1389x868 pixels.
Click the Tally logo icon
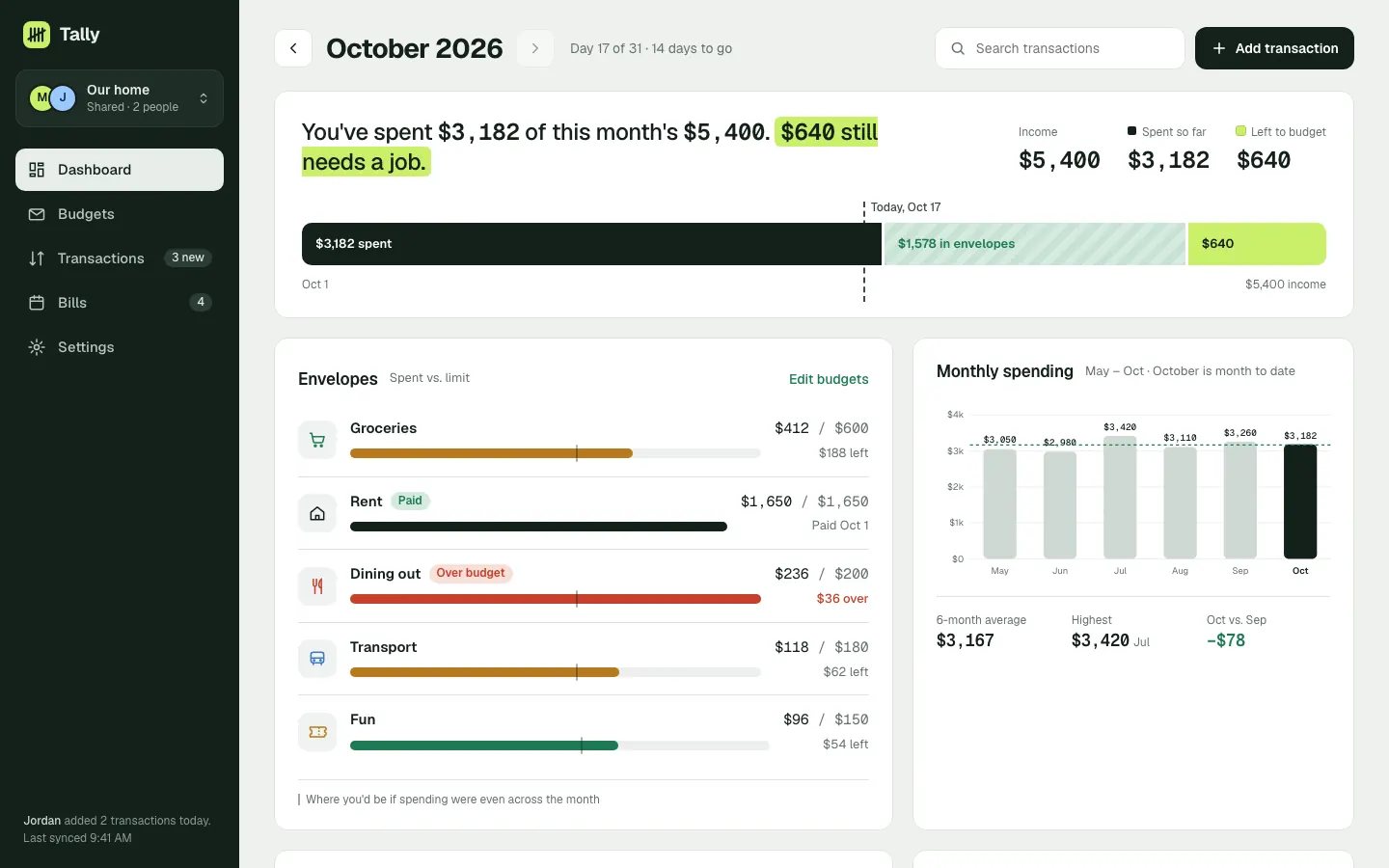point(37,35)
